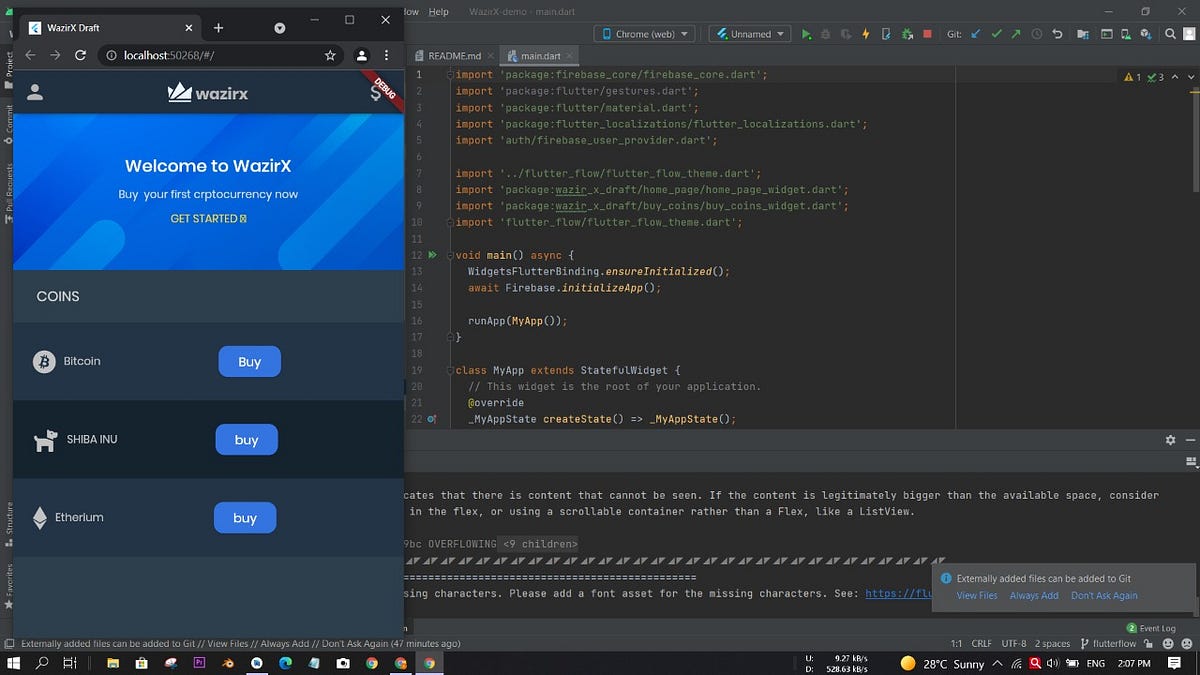Viewport: 1200px width, 675px height.
Task: Open Search Everywhere with the magnifier icon
Action: pyautogui.click(x=1170, y=33)
